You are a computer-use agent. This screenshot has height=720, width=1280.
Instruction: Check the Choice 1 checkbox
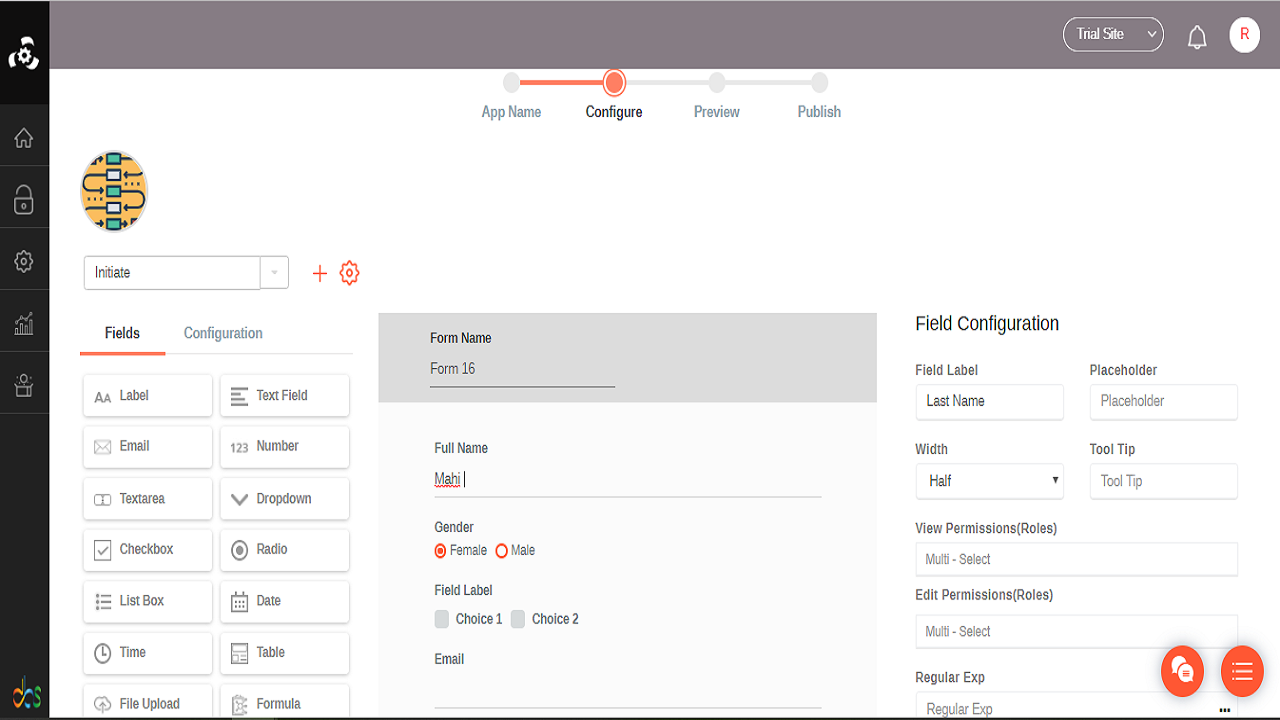pyautogui.click(x=441, y=618)
